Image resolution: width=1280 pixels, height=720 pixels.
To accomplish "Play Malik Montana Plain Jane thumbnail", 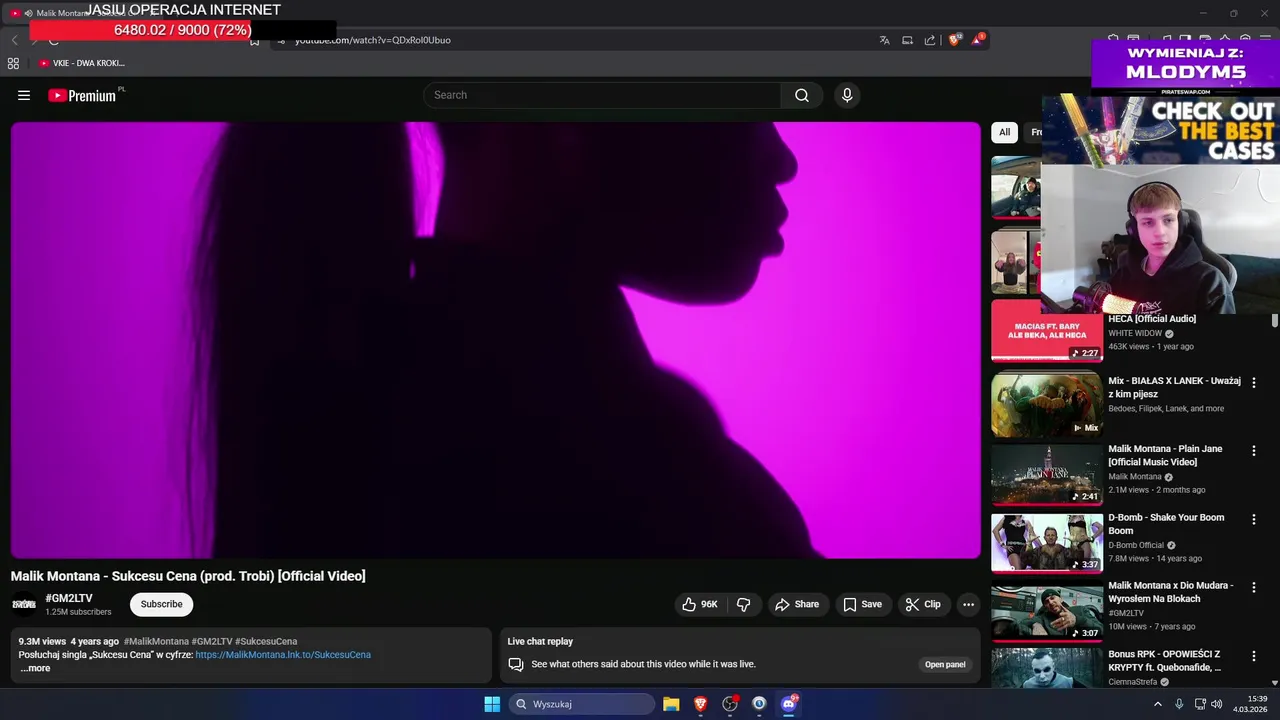I will coord(1047,473).
